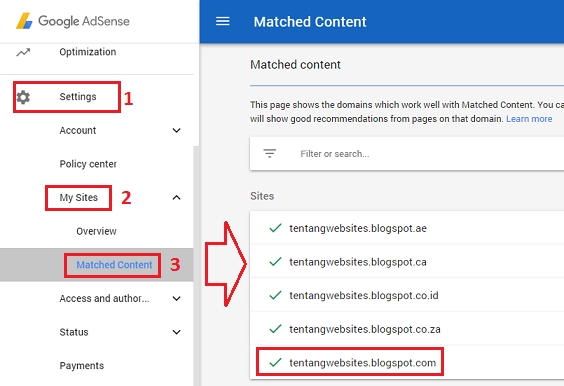This screenshot has width=564, height=386.
Task: Click checkmark beside tentangwebsites.blogspot.ae
Action: [275, 228]
